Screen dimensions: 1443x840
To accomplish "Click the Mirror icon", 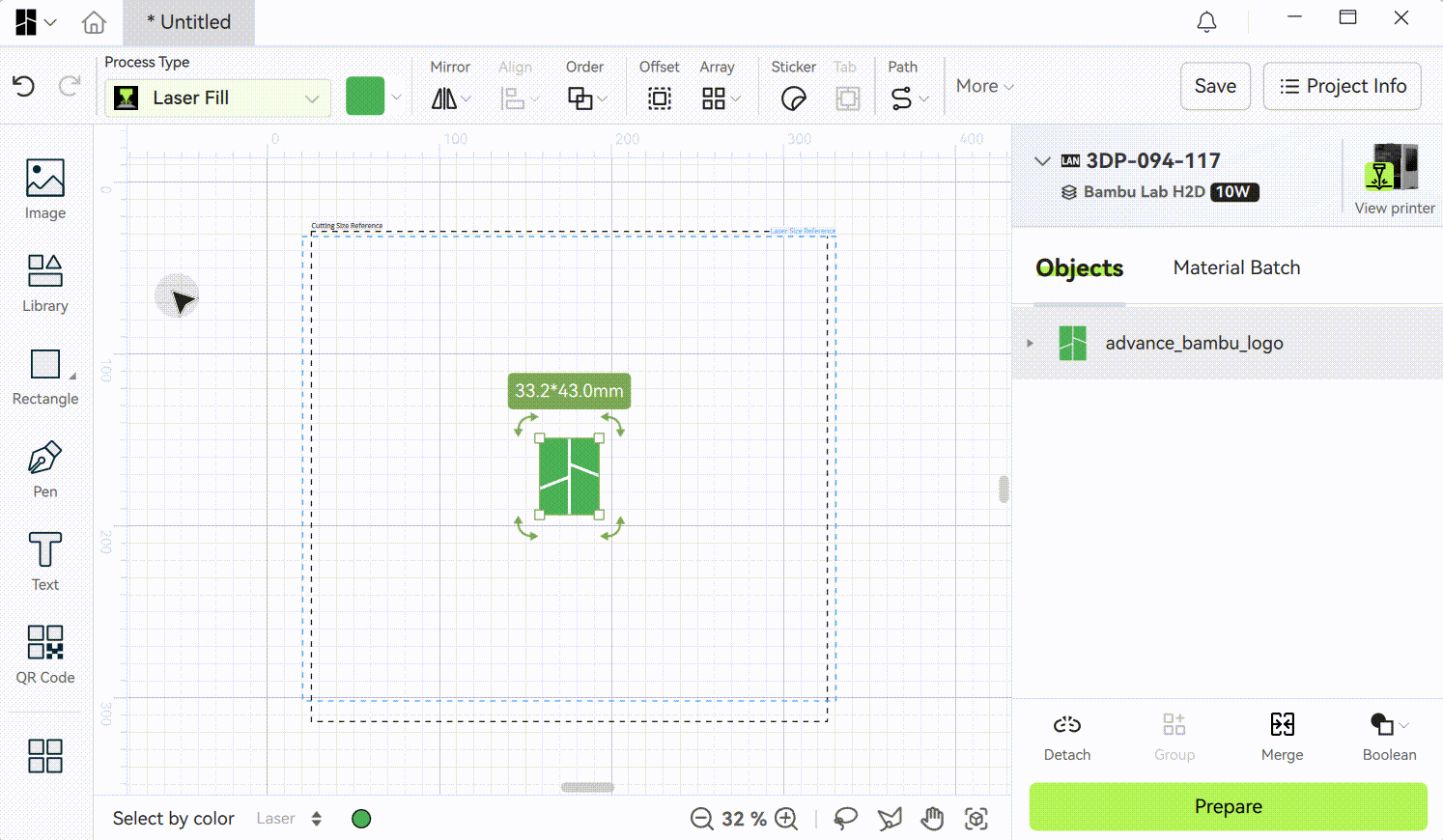I will pyautogui.click(x=443, y=98).
